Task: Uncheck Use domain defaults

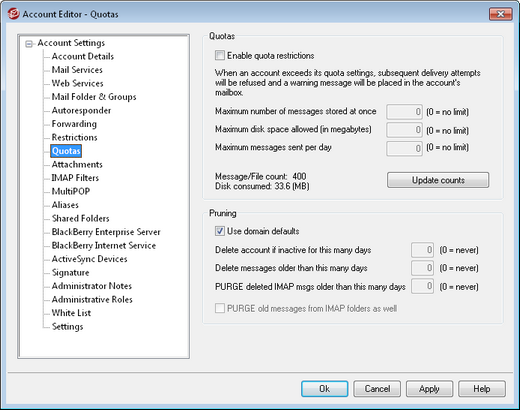Action: (x=220, y=231)
